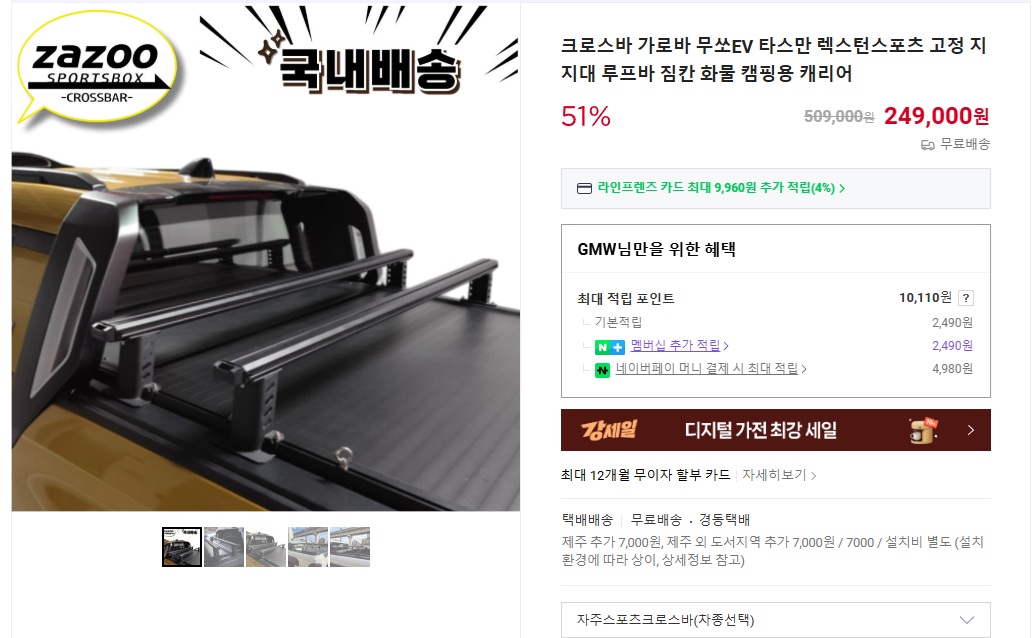Click the delivery truck icon next to 무료배송

(927, 144)
